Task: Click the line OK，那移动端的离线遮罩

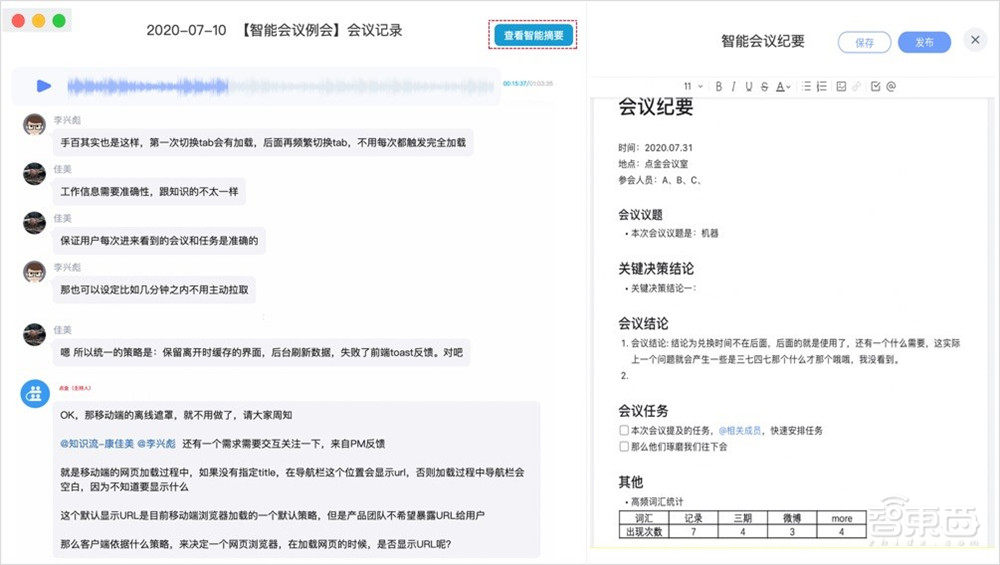Action: pos(176,415)
